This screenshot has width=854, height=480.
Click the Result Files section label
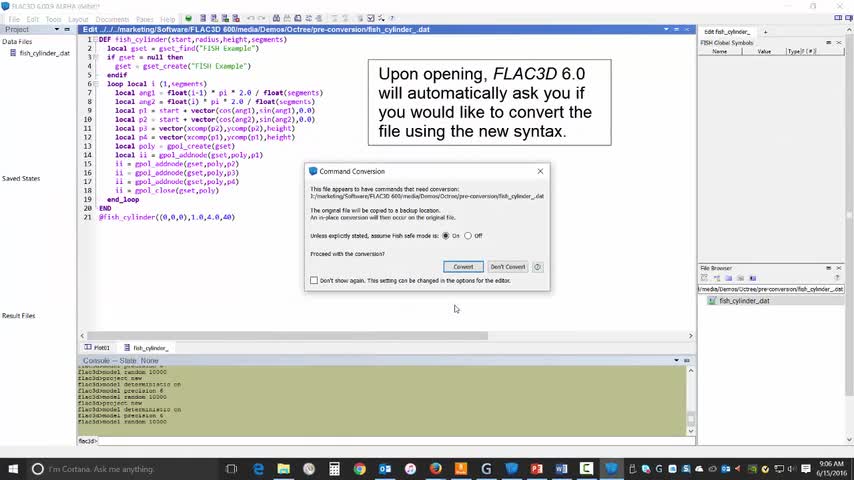[x=19, y=316]
